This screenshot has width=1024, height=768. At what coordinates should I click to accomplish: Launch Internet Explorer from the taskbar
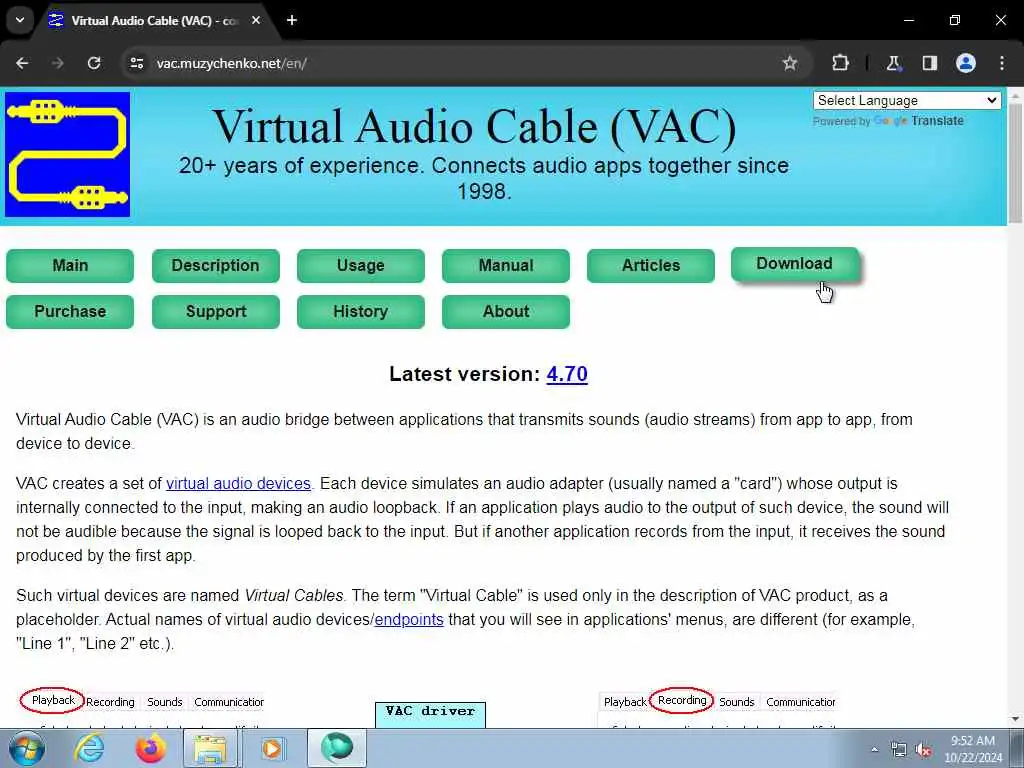(89, 748)
